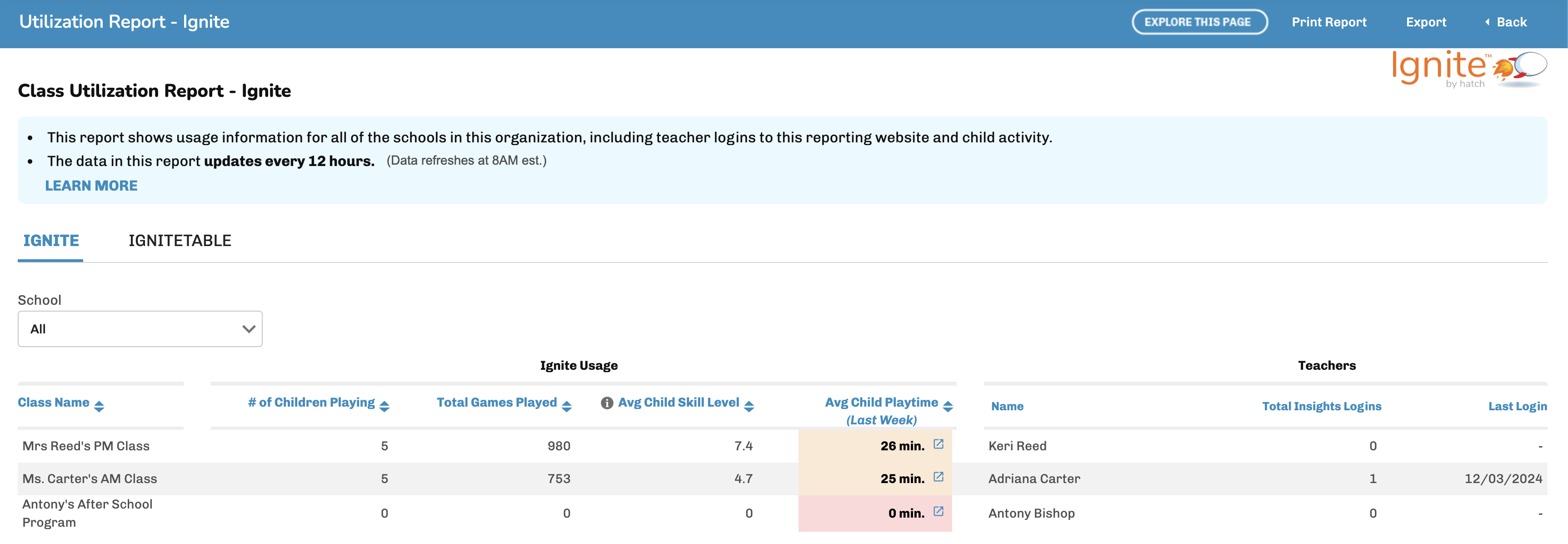Click the Teachers section heading
Image resolution: width=1568 pixels, height=544 pixels.
[1326, 366]
